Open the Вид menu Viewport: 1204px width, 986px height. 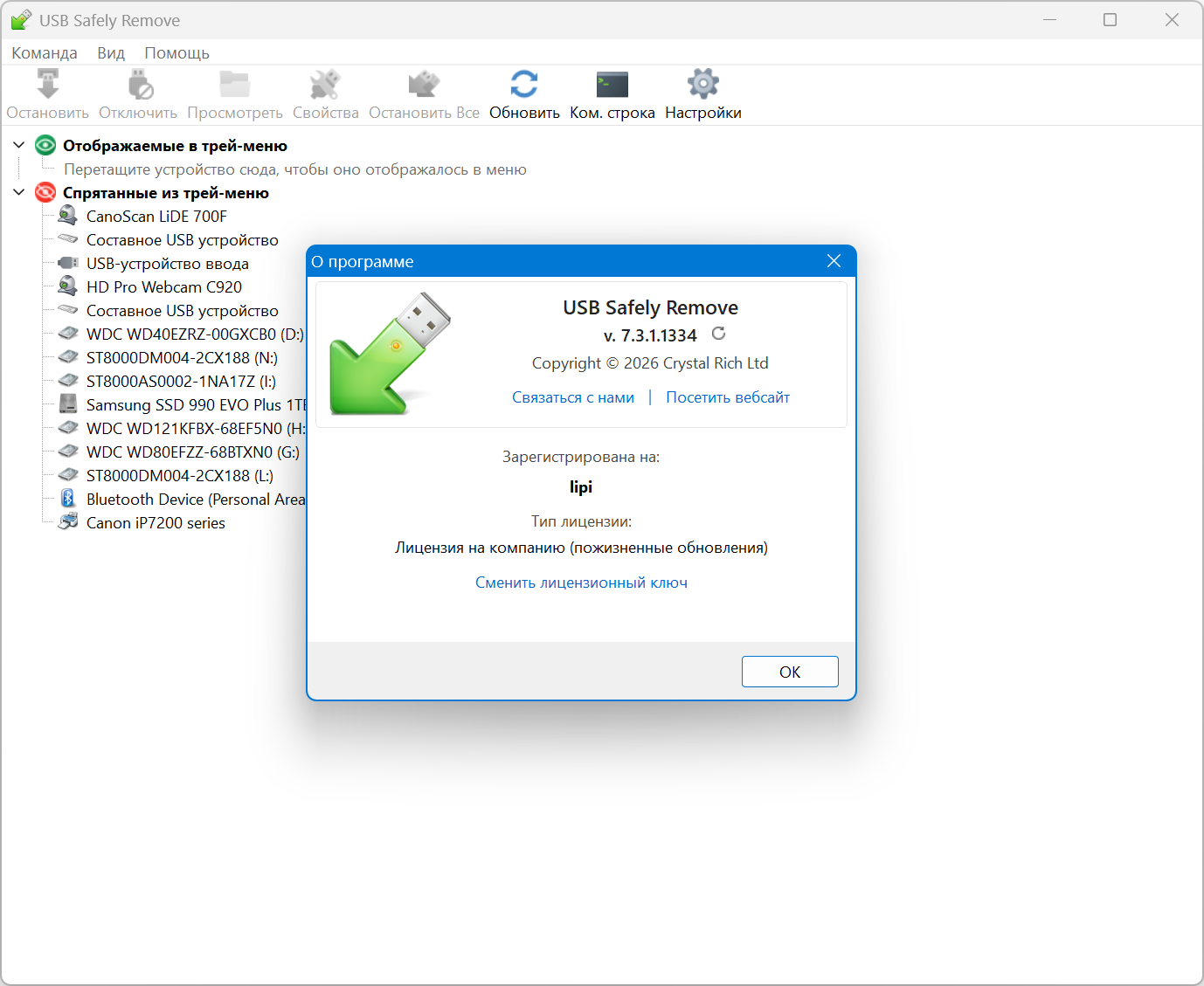point(111,53)
